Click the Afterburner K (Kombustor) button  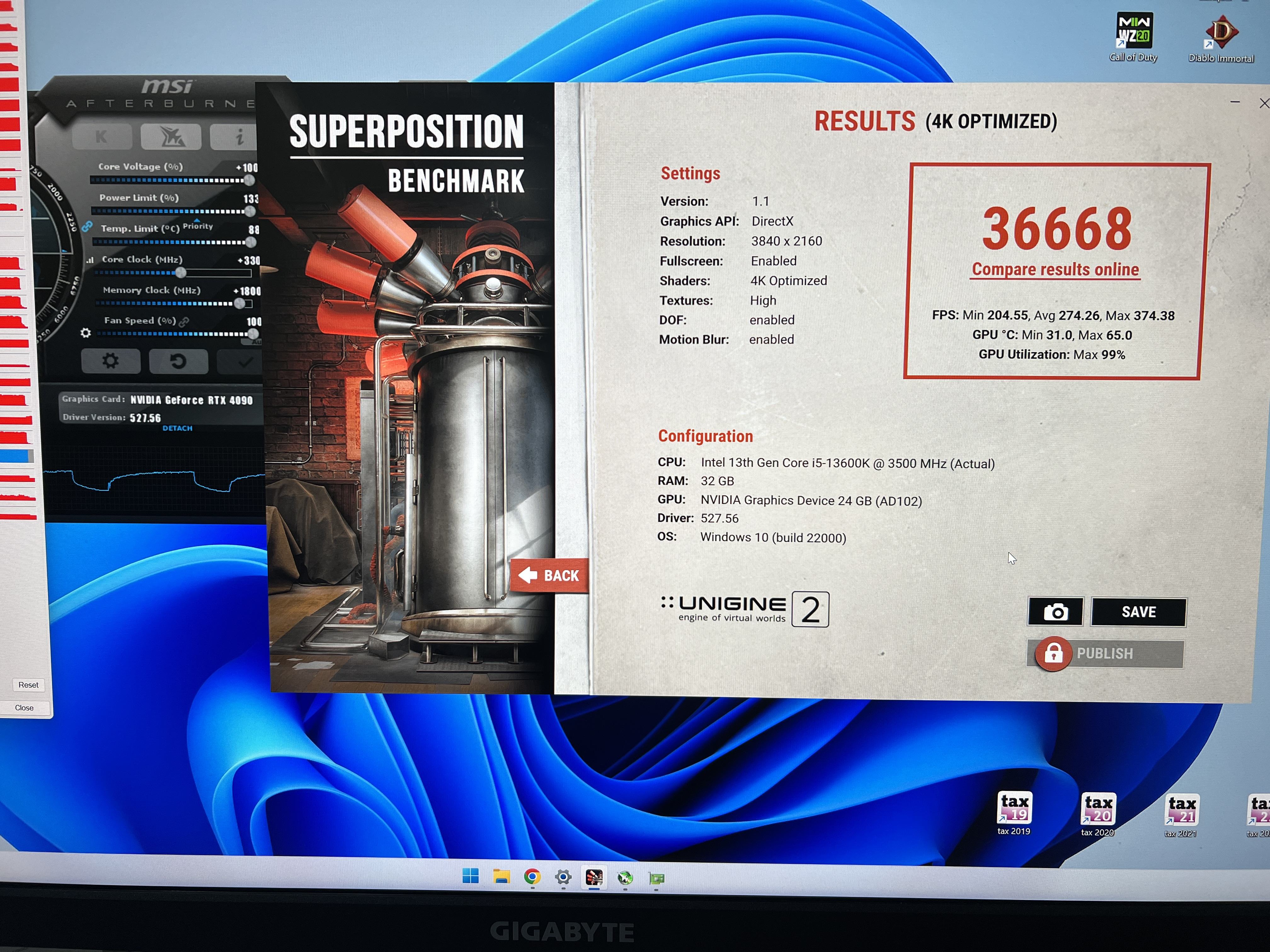102,137
